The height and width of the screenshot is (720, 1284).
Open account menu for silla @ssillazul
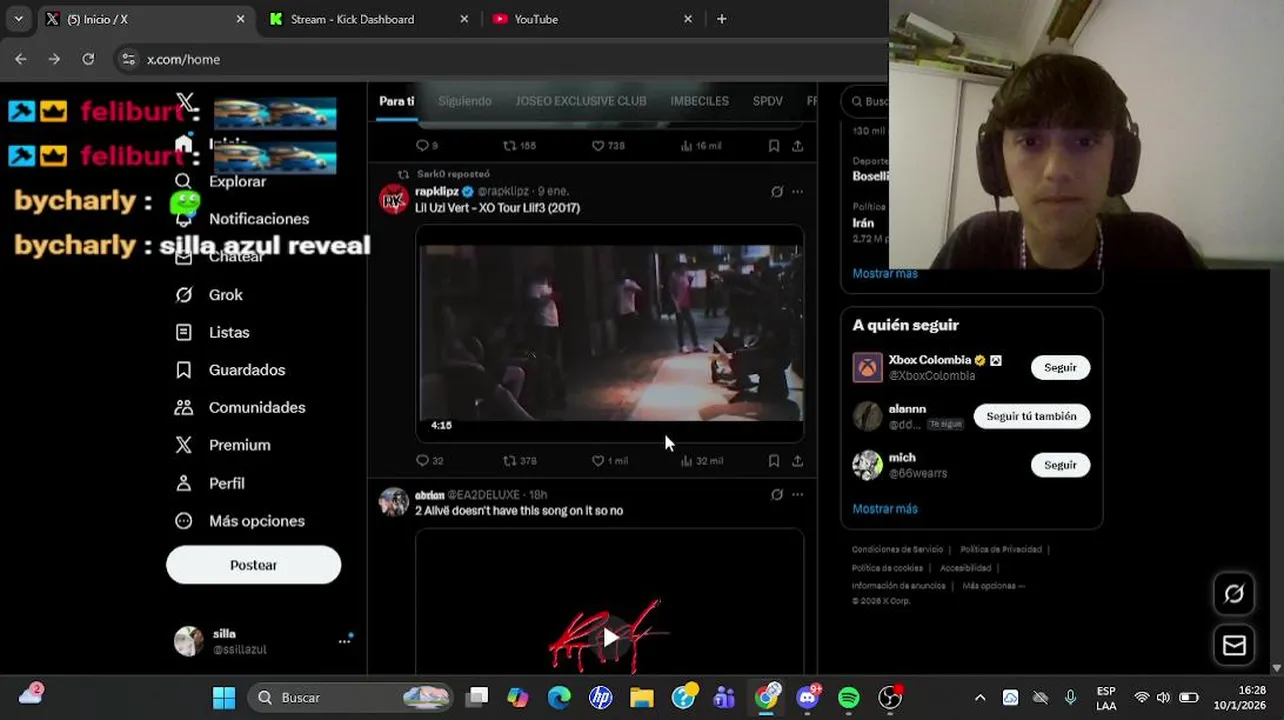point(262,641)
